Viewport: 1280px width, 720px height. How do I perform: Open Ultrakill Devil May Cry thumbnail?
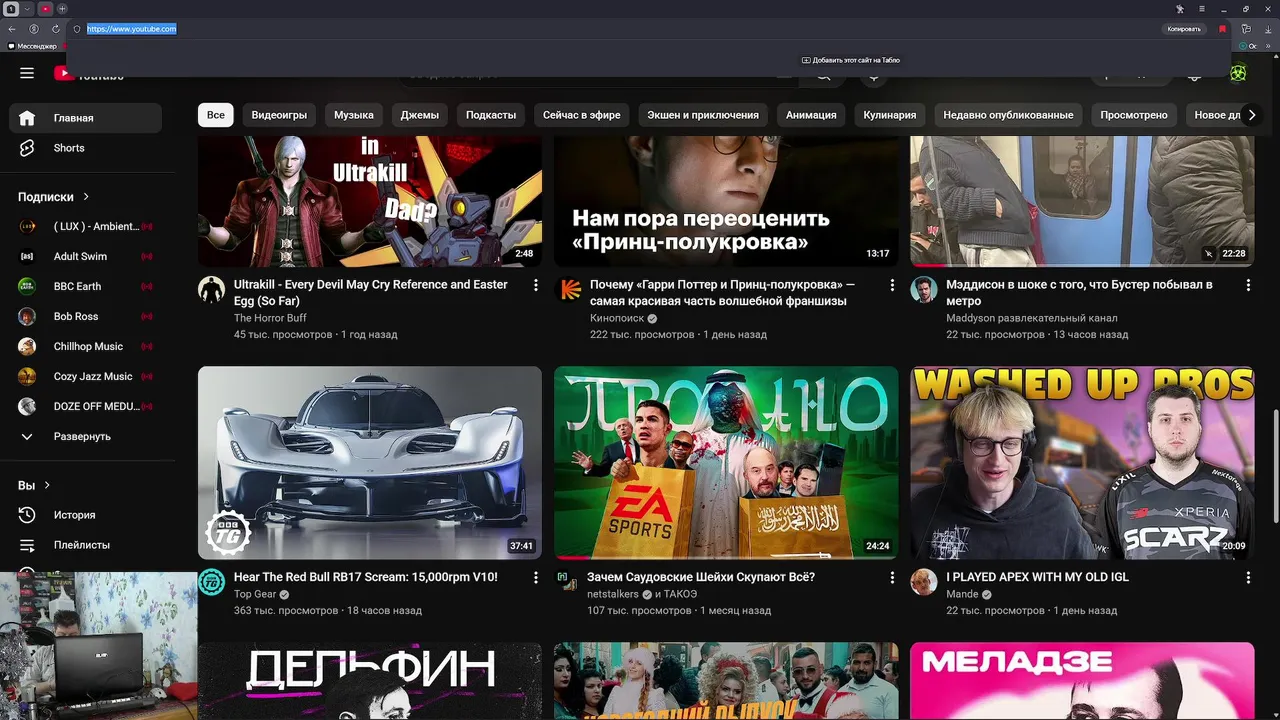click(370, 202)
